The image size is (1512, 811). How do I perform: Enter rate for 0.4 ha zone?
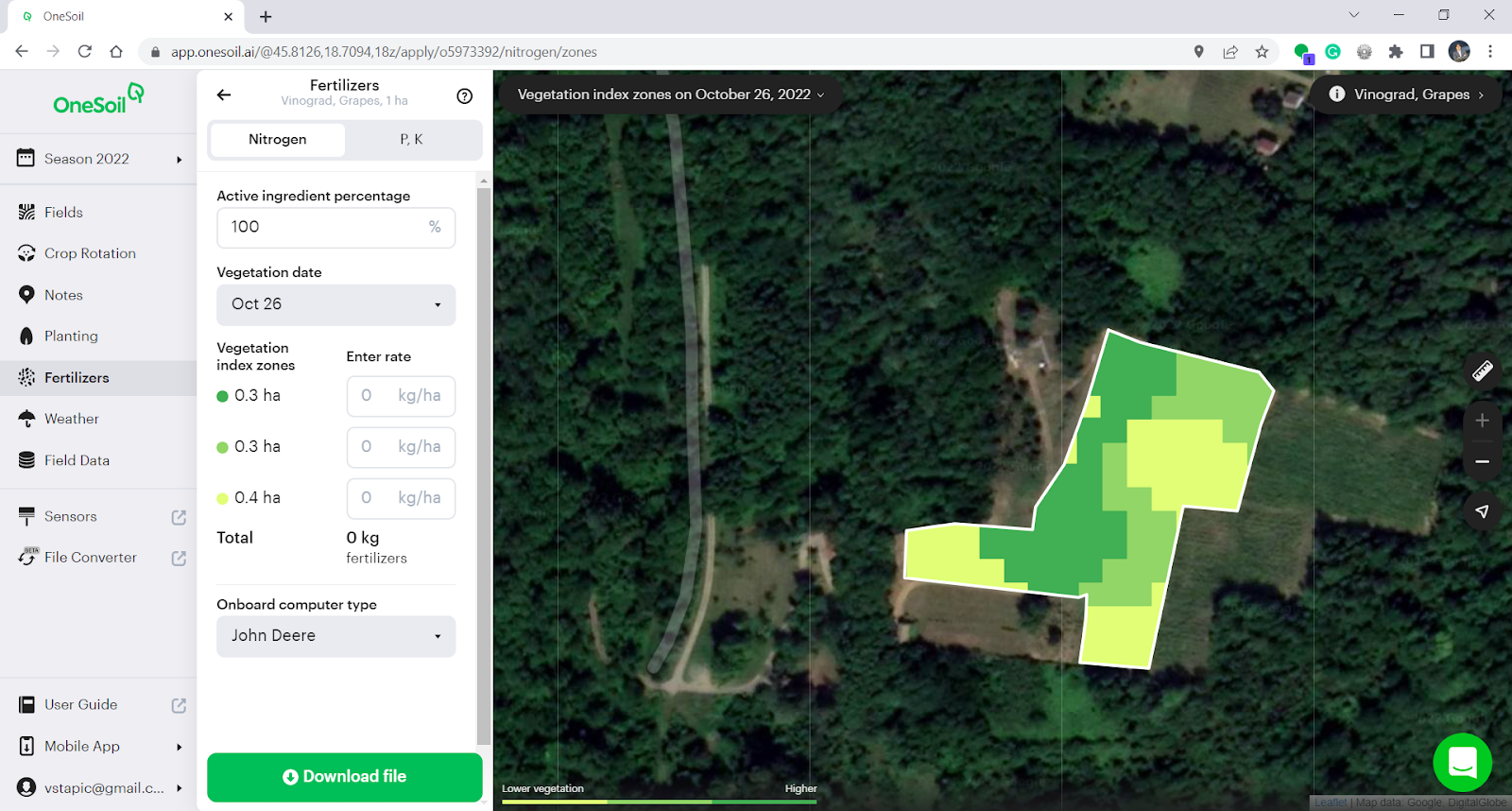pyautogui.click(x=401, y=498)
